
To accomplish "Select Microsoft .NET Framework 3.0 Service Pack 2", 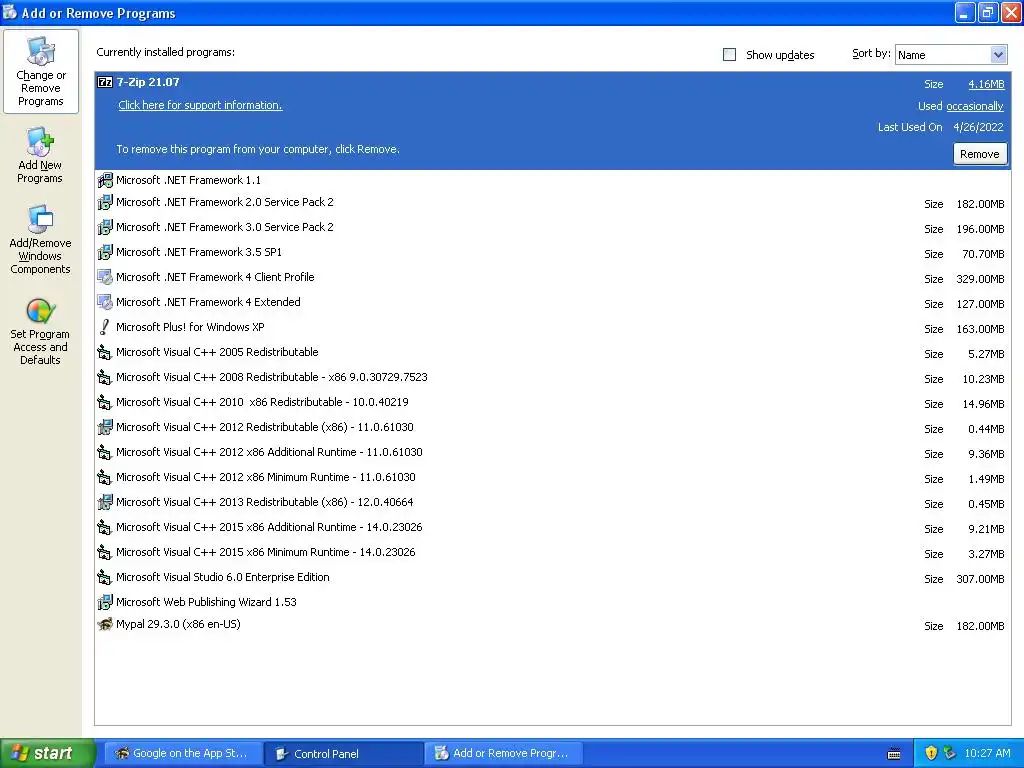I will [x=552, y=227].
